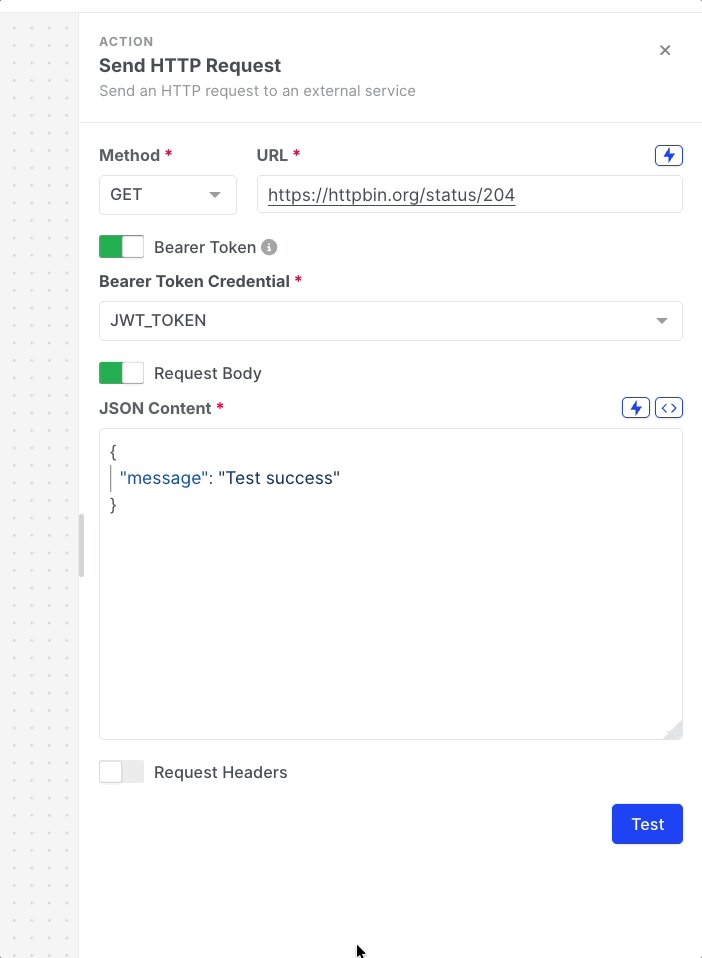Click the Send HTTP Request heading
Image resolution: width=702 pixels, height=958 pixels.
(x=190, y=65)
